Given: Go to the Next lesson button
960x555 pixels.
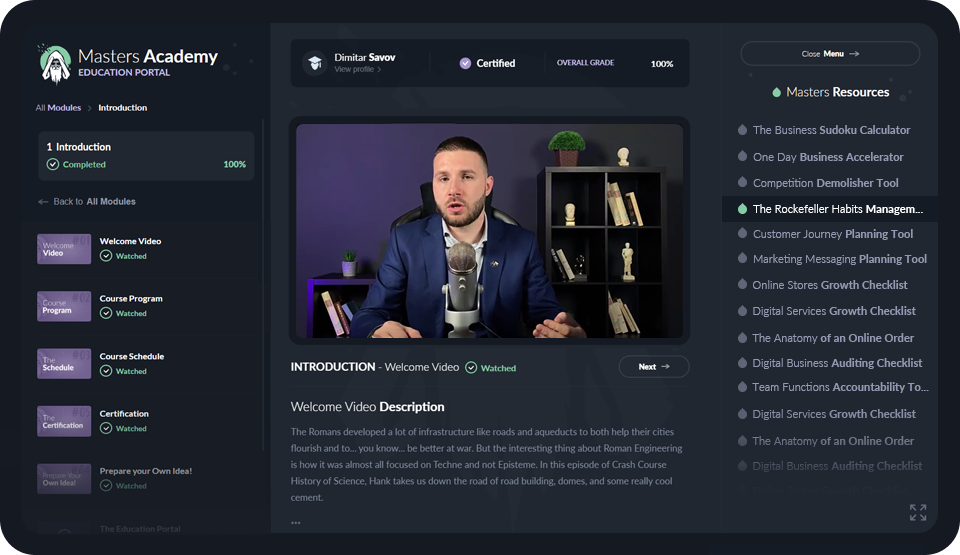Looking at the screenshot, I should click(x=654, y=366).
